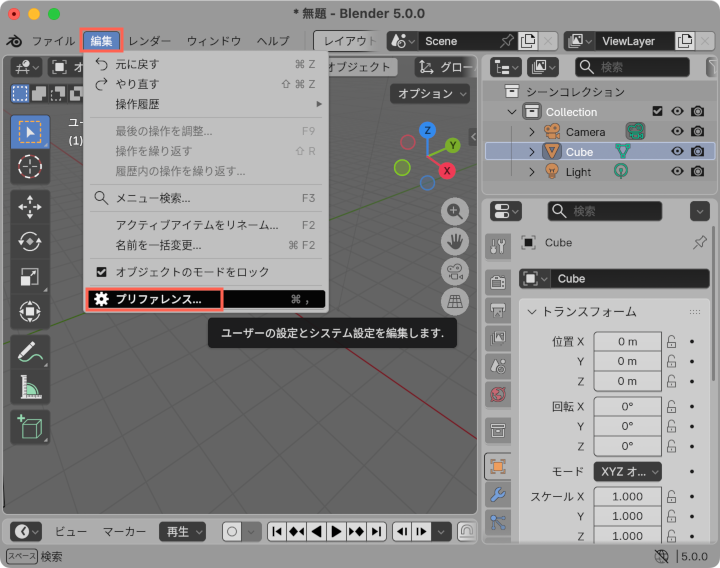Click the viewport zoom magnifier icon
The image size is (720, 568).
point(456,211)
